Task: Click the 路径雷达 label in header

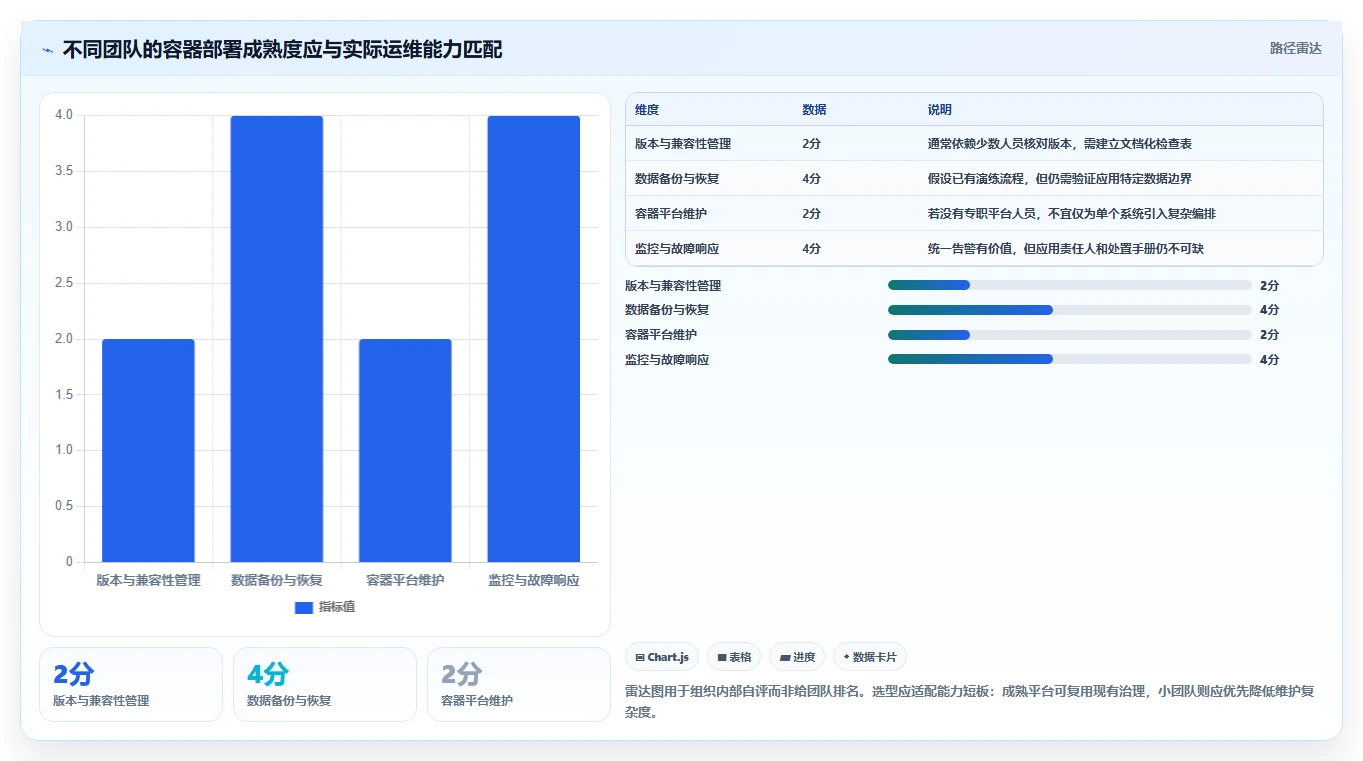Action: [1296, 48]
